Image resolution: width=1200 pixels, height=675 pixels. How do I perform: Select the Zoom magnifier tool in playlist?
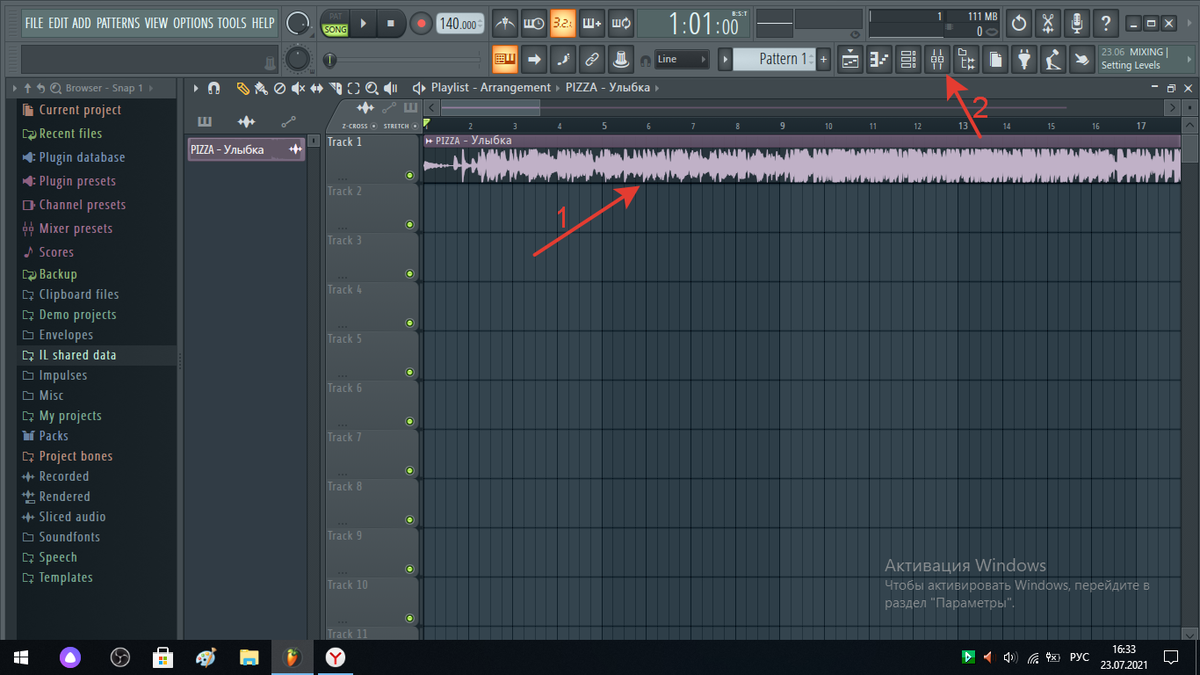click(372, 88)
